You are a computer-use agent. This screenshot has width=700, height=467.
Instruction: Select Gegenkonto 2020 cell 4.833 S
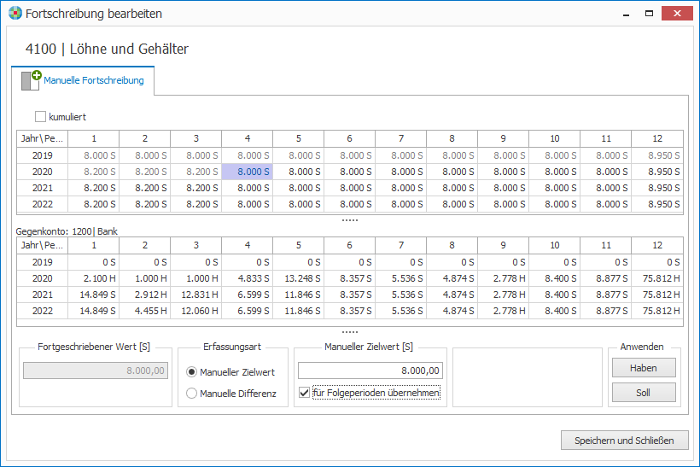point(247,279)
